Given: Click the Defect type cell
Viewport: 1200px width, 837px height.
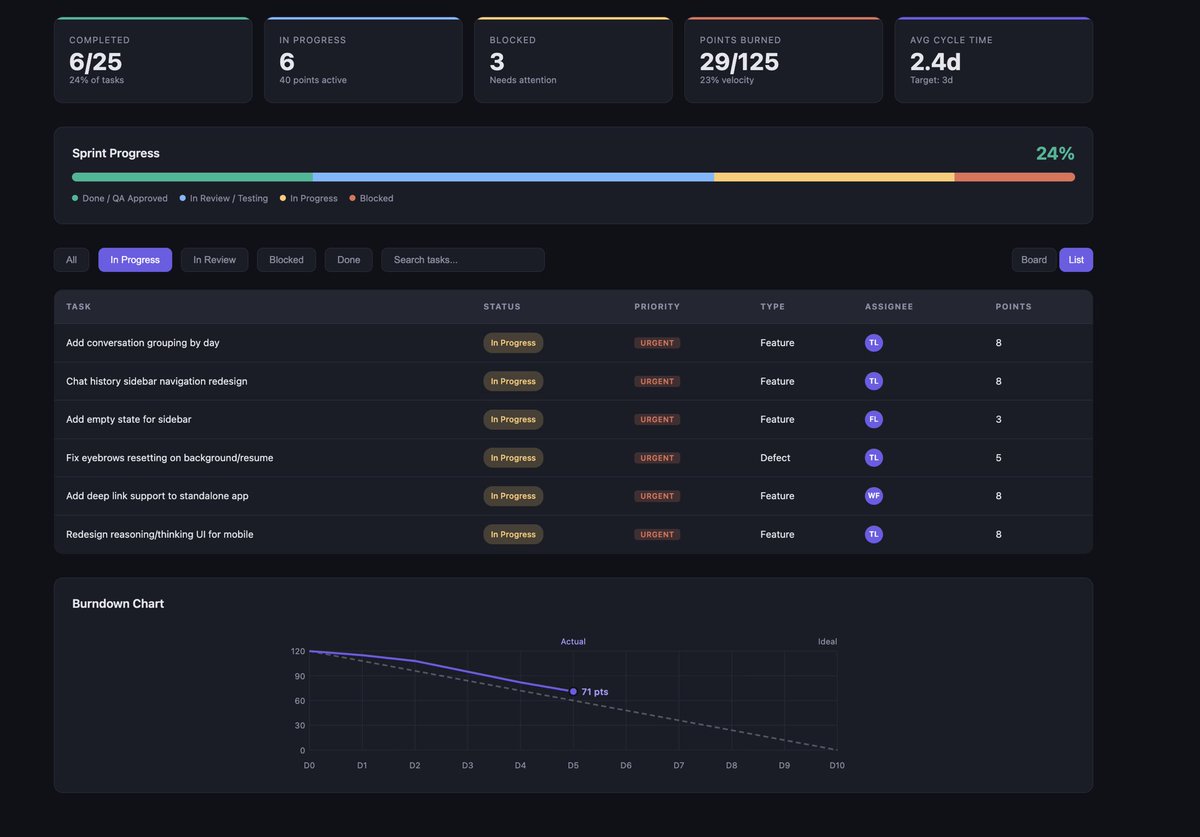Looking at the screenshot, I should (x=775, y=458).
